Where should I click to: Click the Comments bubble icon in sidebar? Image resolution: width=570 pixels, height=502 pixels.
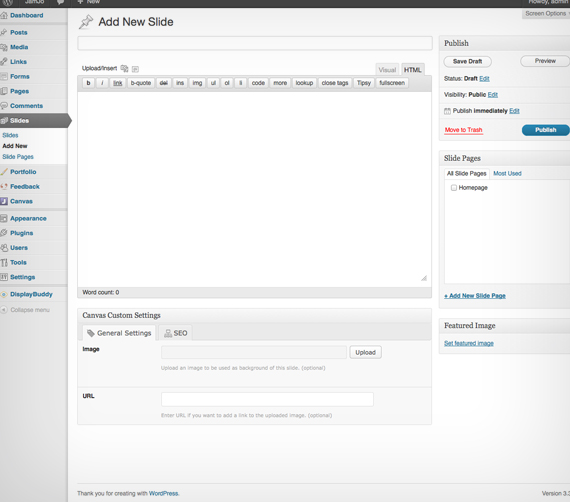point(4,106)
